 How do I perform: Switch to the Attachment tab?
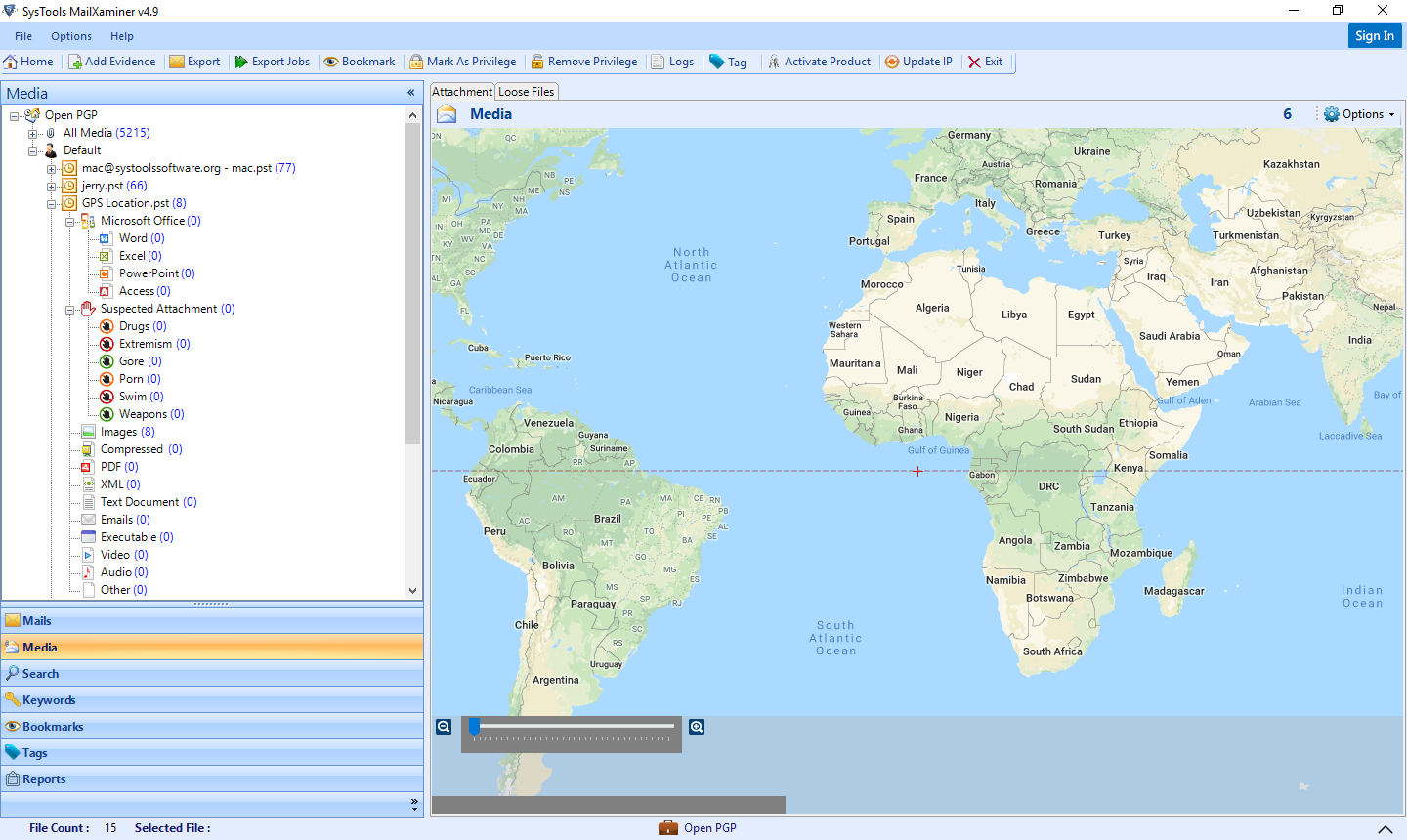click(462, 92)
